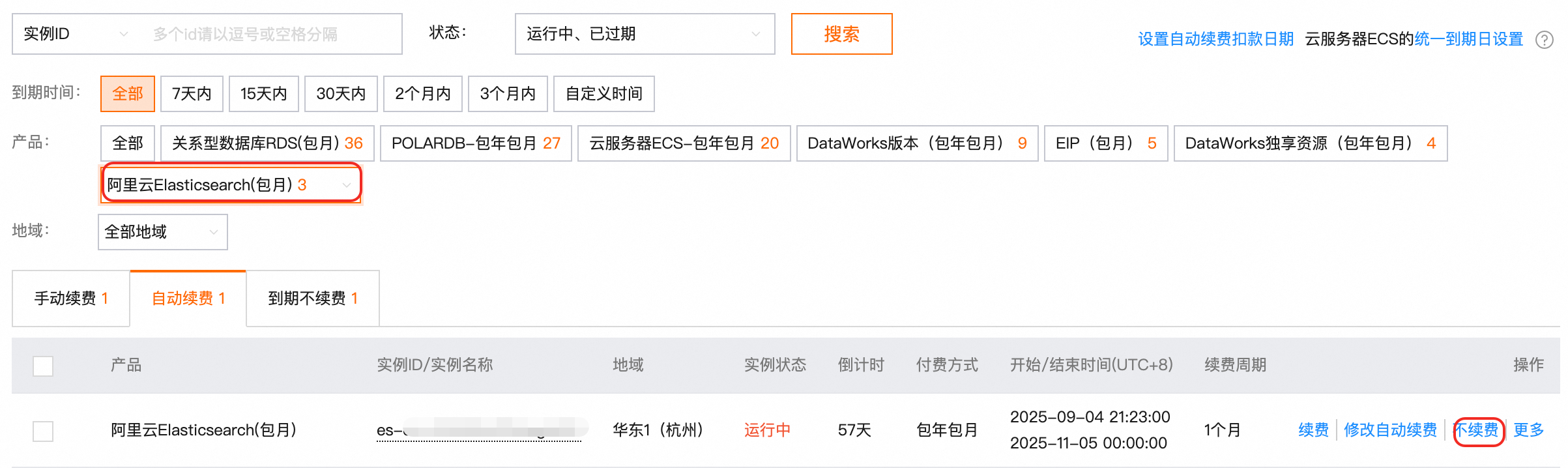Screen dimensions: 1568x468
Task: Open 设置自动续费扣款日期 link
Action: click(1215, 39)
